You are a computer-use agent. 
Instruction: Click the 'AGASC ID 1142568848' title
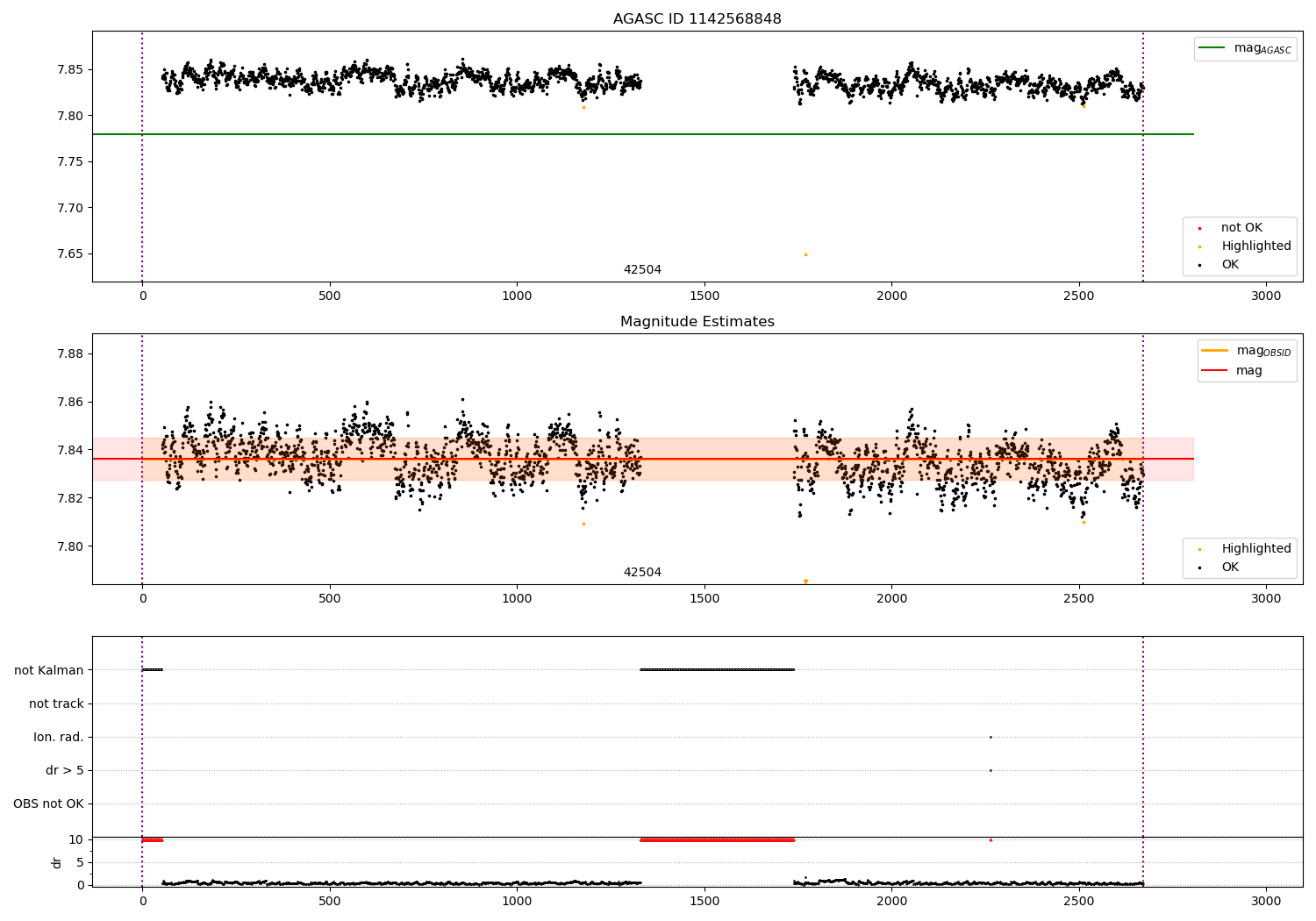697,19
